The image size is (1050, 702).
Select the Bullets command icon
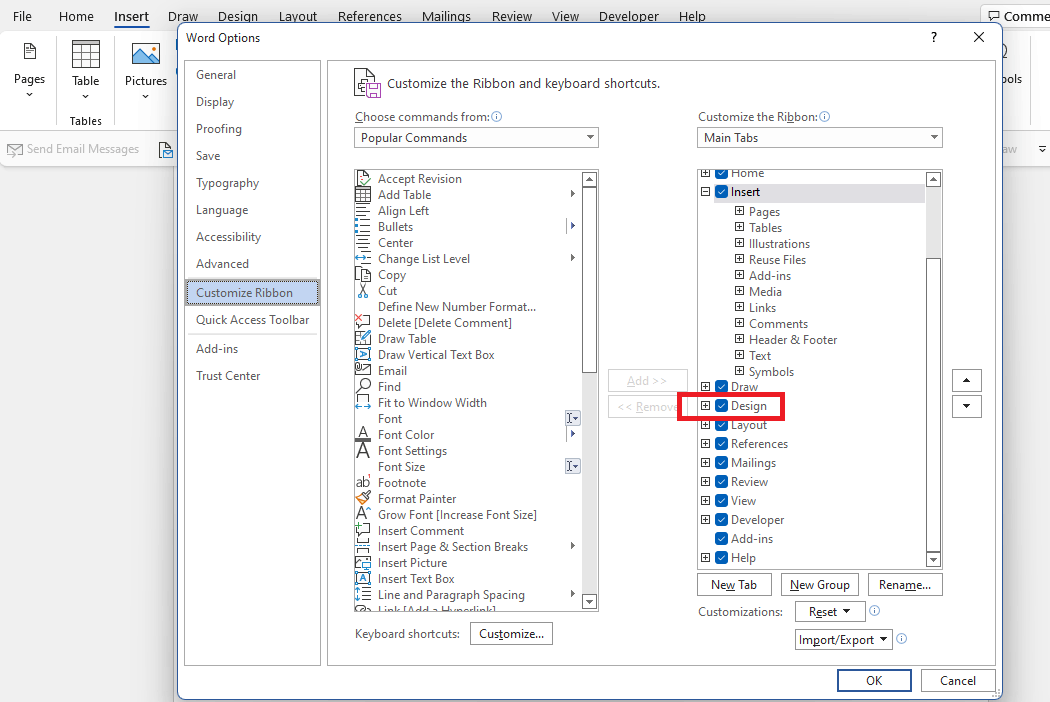(x=363, y=226)
